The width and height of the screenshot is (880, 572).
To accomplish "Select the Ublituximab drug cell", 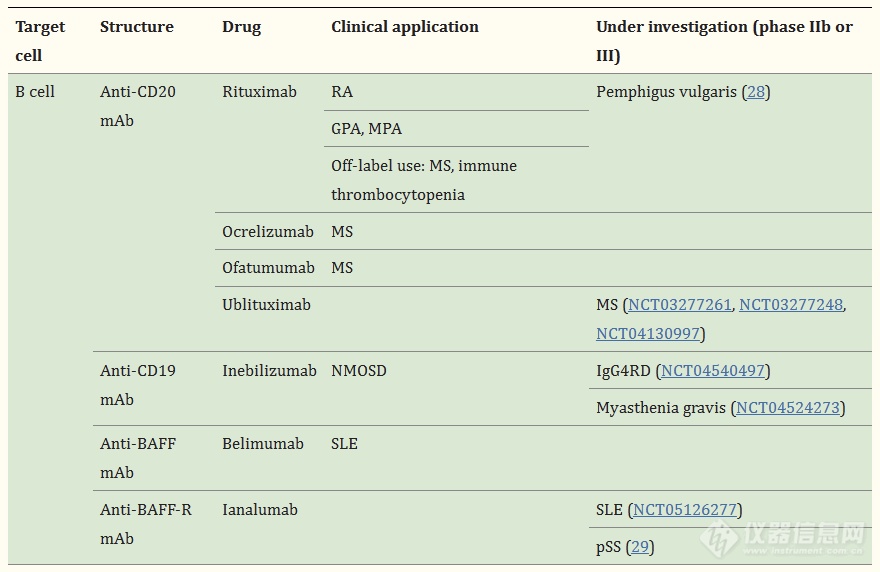I will (x=266, y=305).
